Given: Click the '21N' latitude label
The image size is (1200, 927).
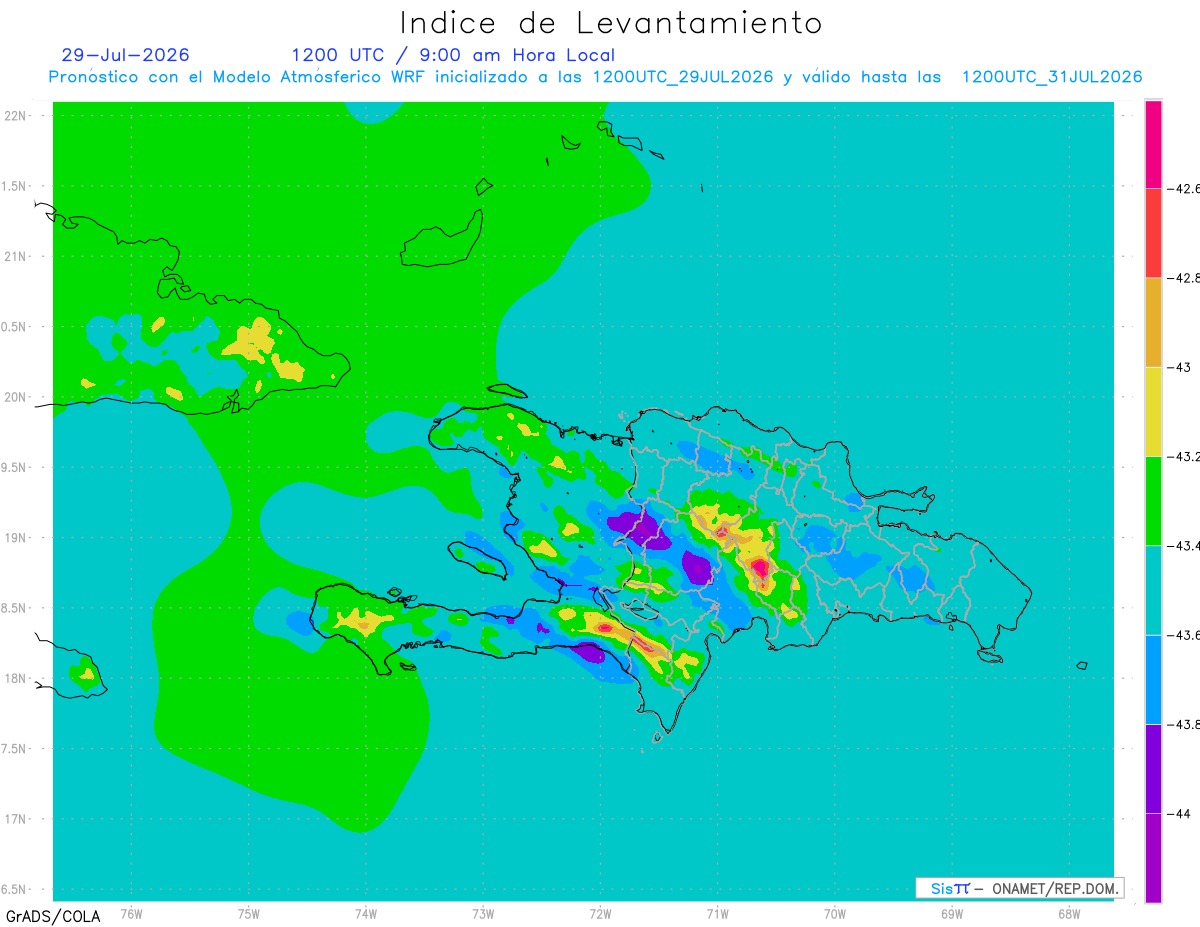Looking at the screenshot, I should point(17,256).
